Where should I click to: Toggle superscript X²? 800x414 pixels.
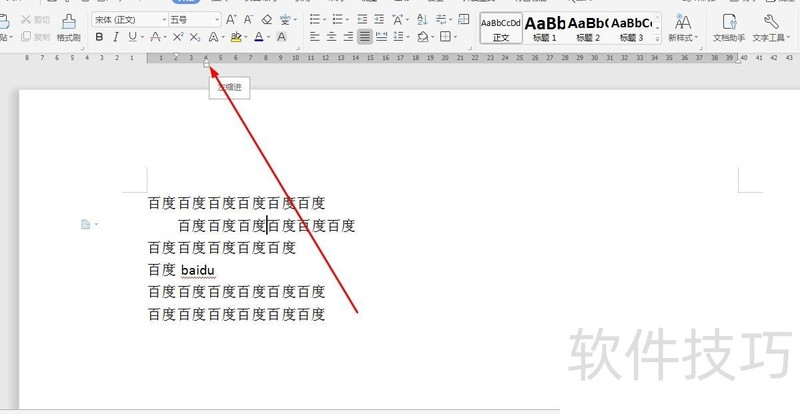click(x=178, y=37)
